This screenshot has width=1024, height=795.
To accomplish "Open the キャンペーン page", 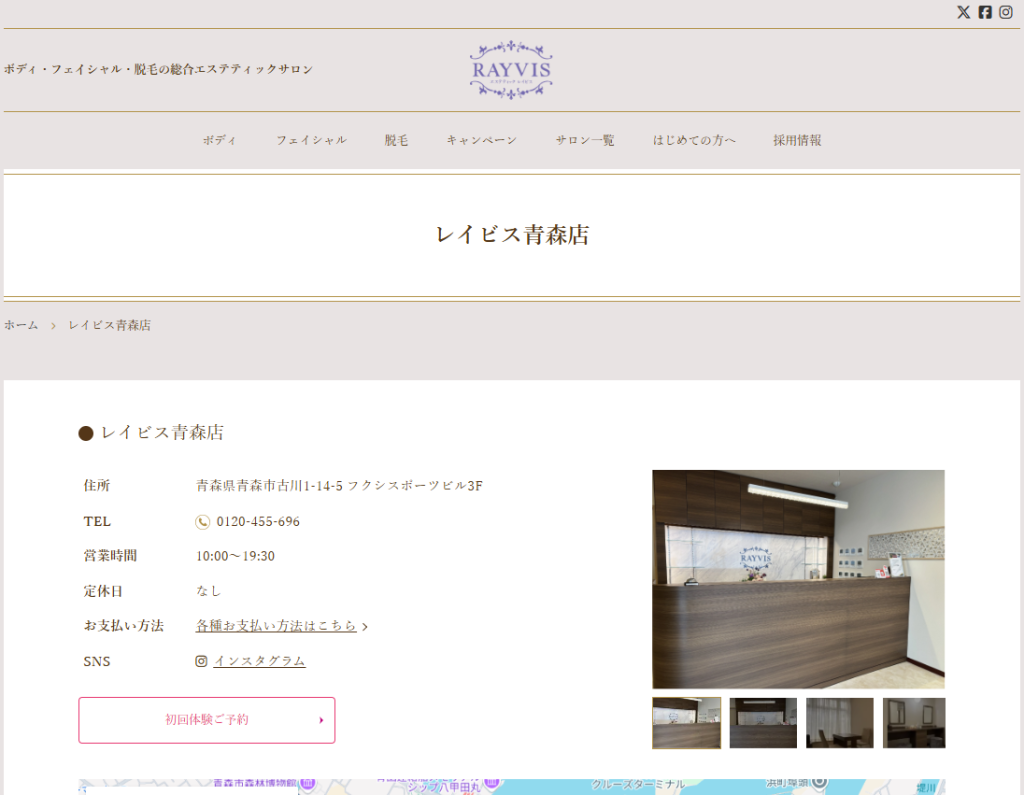I will (x=481, y=140).
